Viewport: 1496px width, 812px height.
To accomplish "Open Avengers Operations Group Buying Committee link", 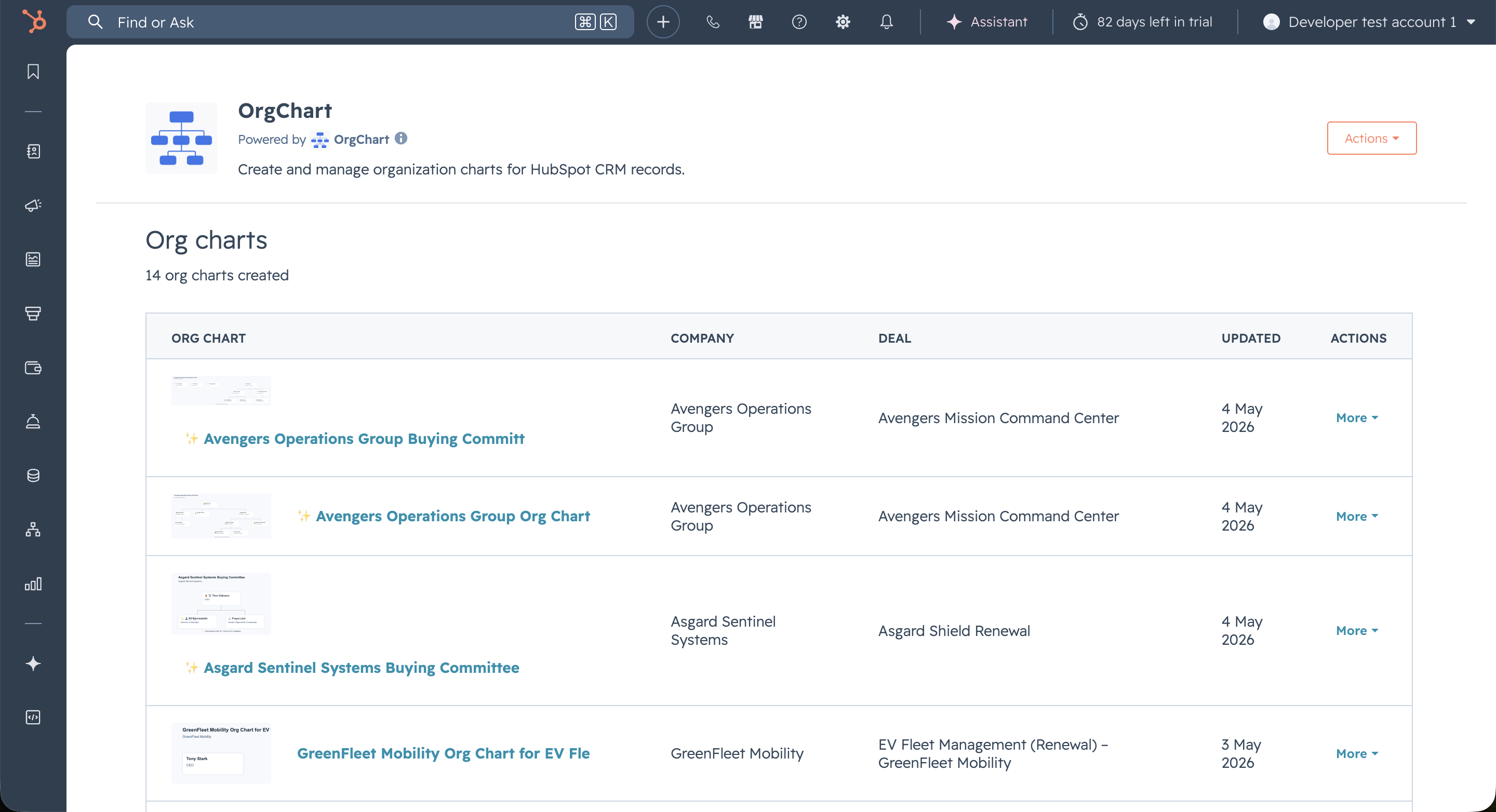I will click(364, 439).
